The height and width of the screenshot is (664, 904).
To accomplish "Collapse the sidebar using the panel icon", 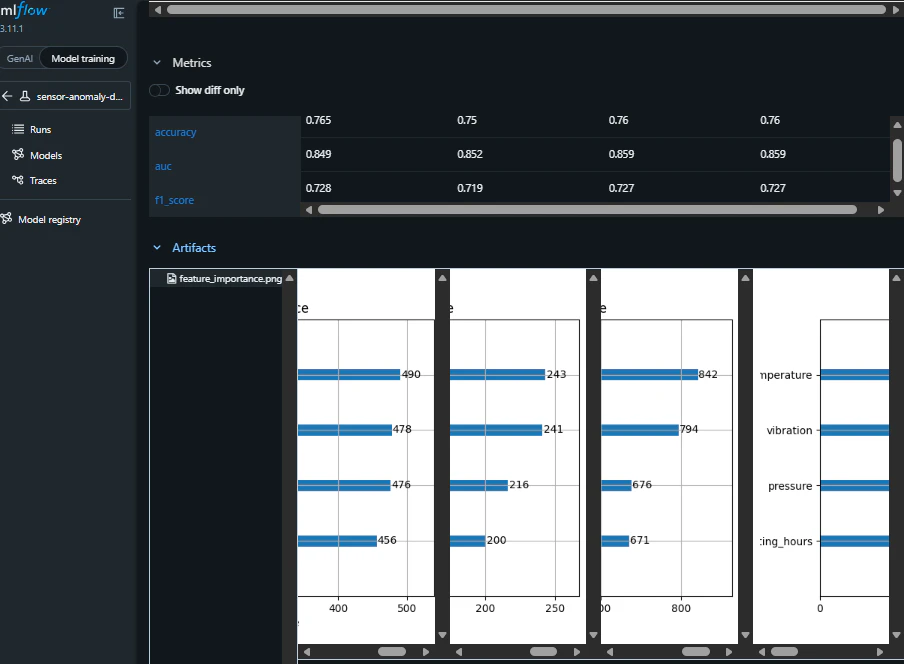I will (119, 13).
